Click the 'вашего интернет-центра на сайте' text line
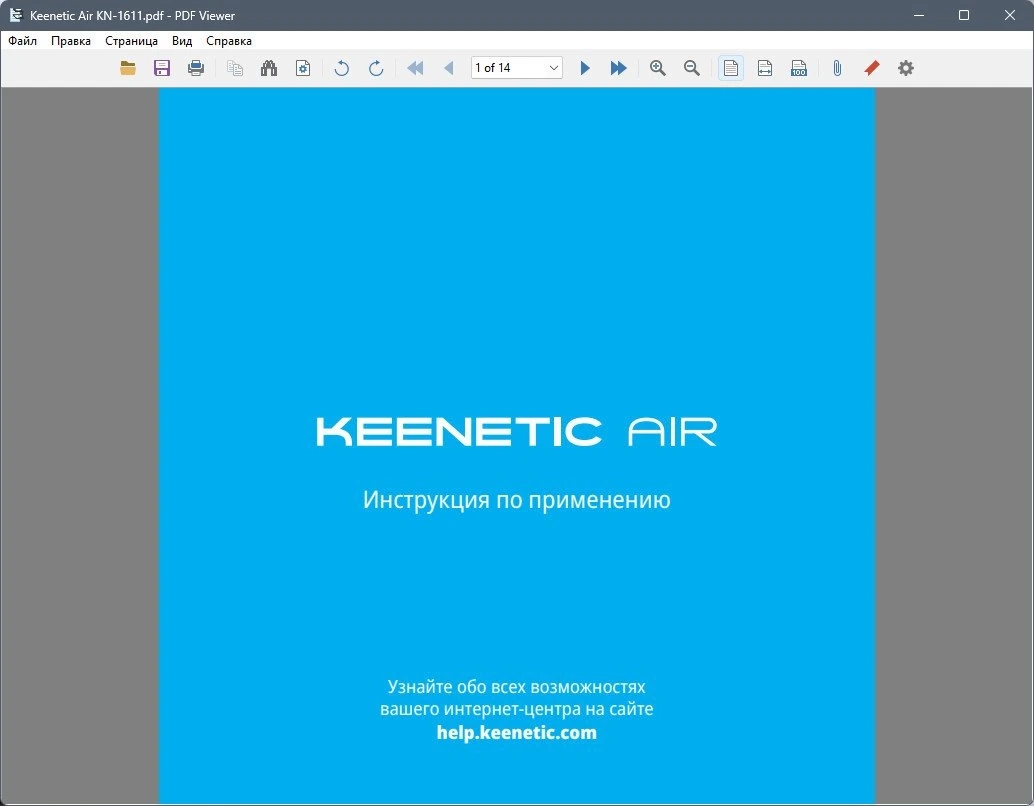 517,710
